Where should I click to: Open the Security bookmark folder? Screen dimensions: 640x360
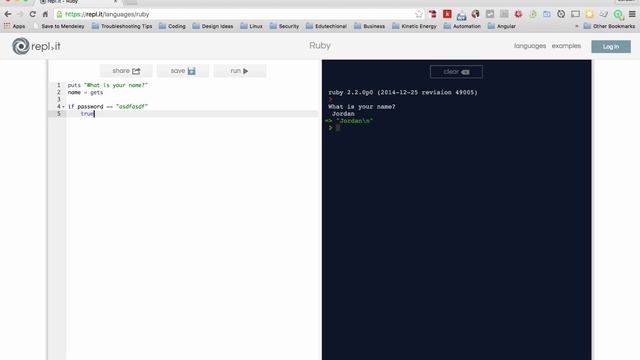284,26
